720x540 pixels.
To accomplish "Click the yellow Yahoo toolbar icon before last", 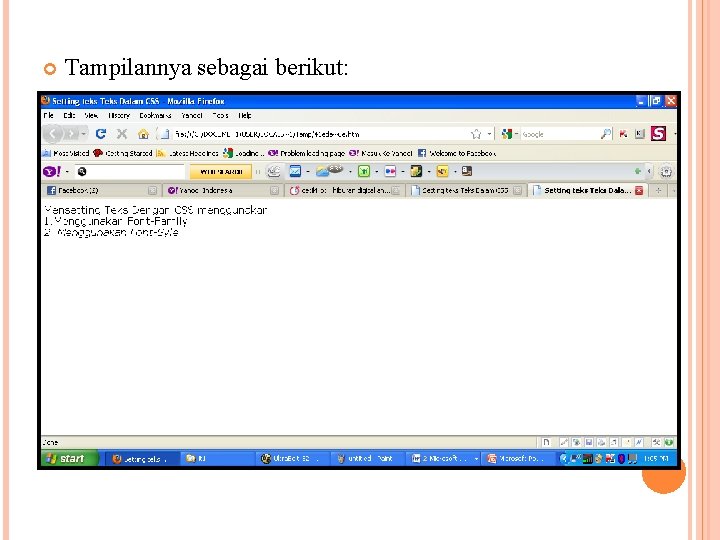I will (442, 171).
